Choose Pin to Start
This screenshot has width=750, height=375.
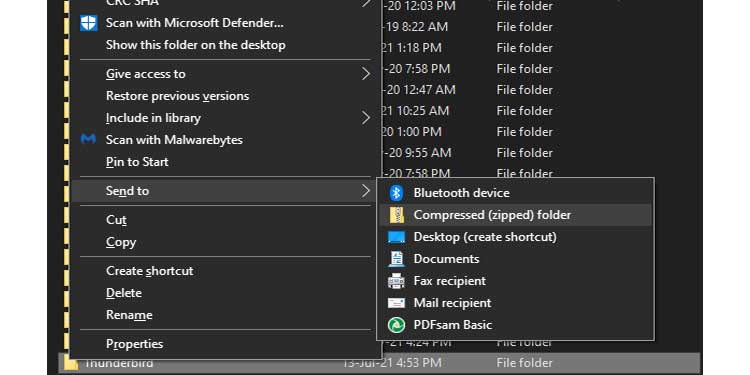click(x=137, y=162)
